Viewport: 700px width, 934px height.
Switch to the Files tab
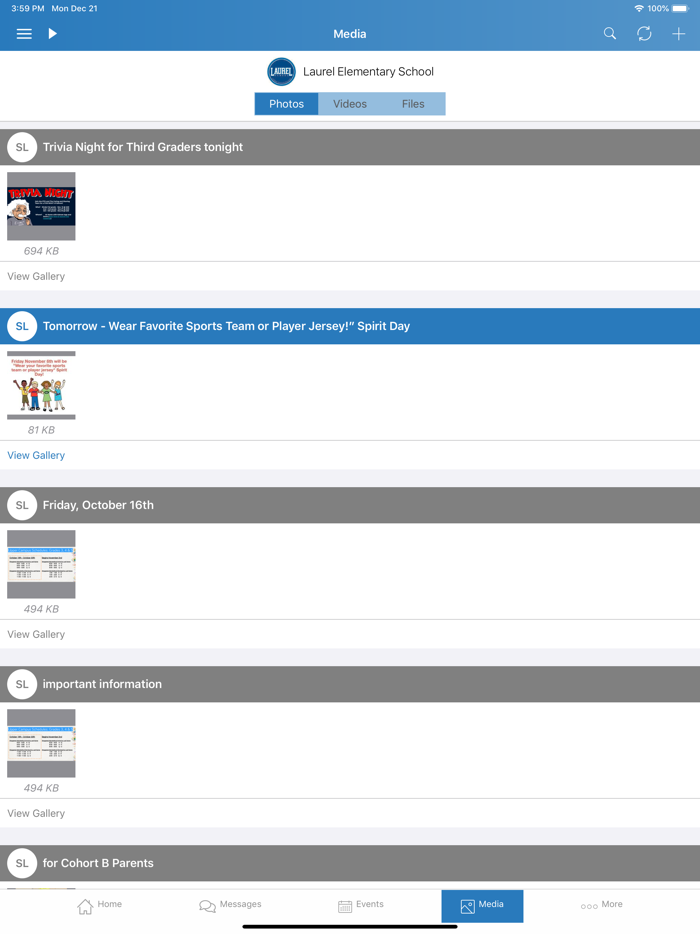point(413,104)
